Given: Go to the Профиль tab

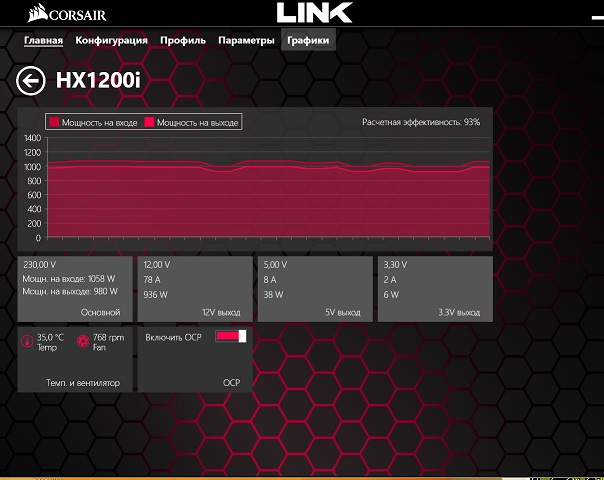Looking at the screenshot, I should pyautogui.click(x=183, y=41).
